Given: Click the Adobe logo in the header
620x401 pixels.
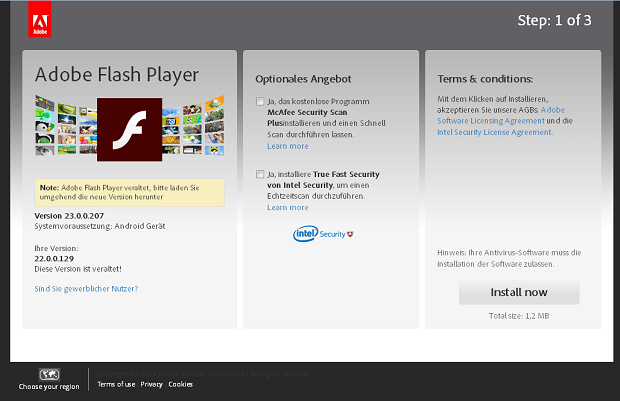Looking at the screenshot, I should click(x=42, y=20).
